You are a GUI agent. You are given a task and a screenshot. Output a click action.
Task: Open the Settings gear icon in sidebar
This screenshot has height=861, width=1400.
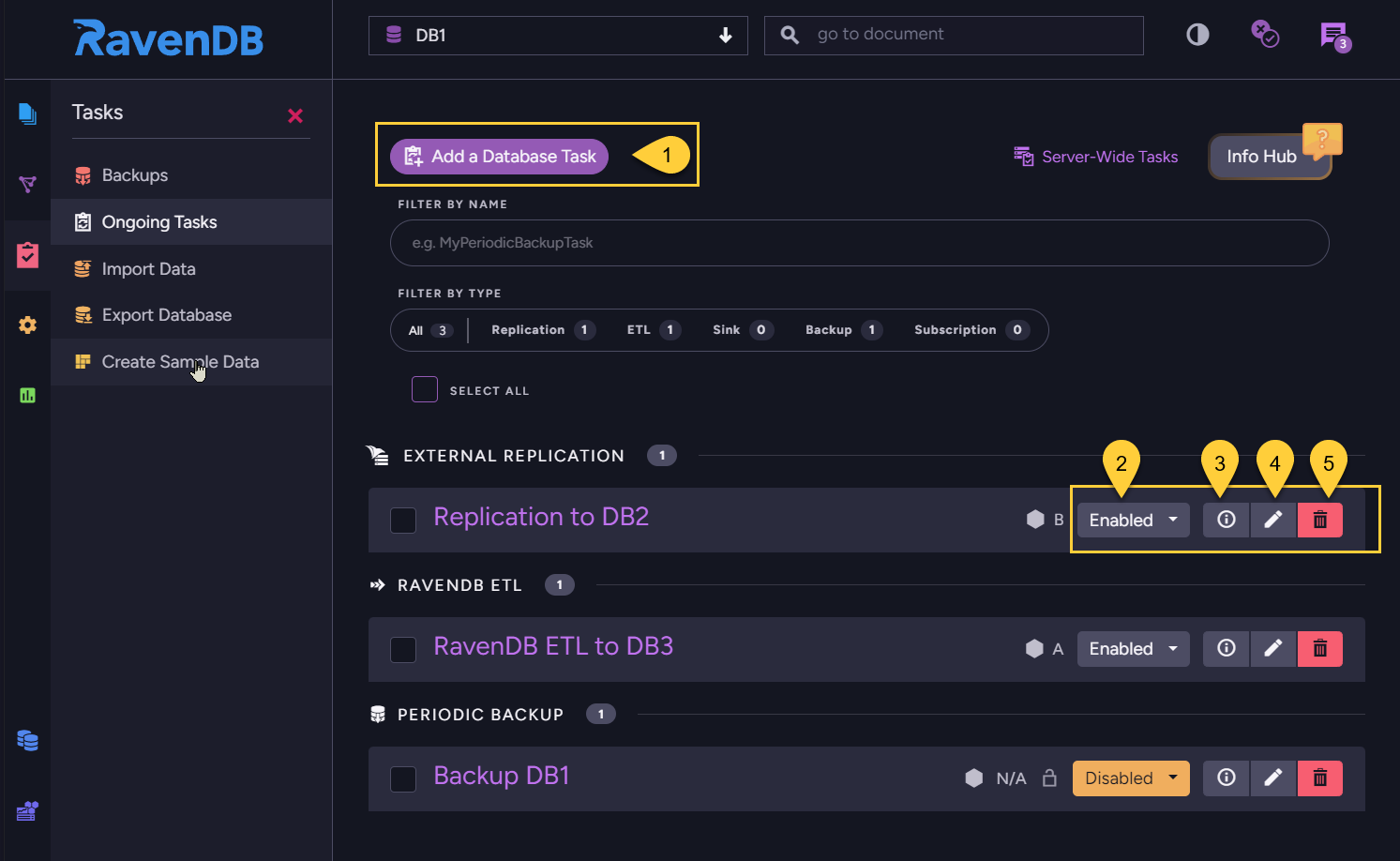point(27,325)
